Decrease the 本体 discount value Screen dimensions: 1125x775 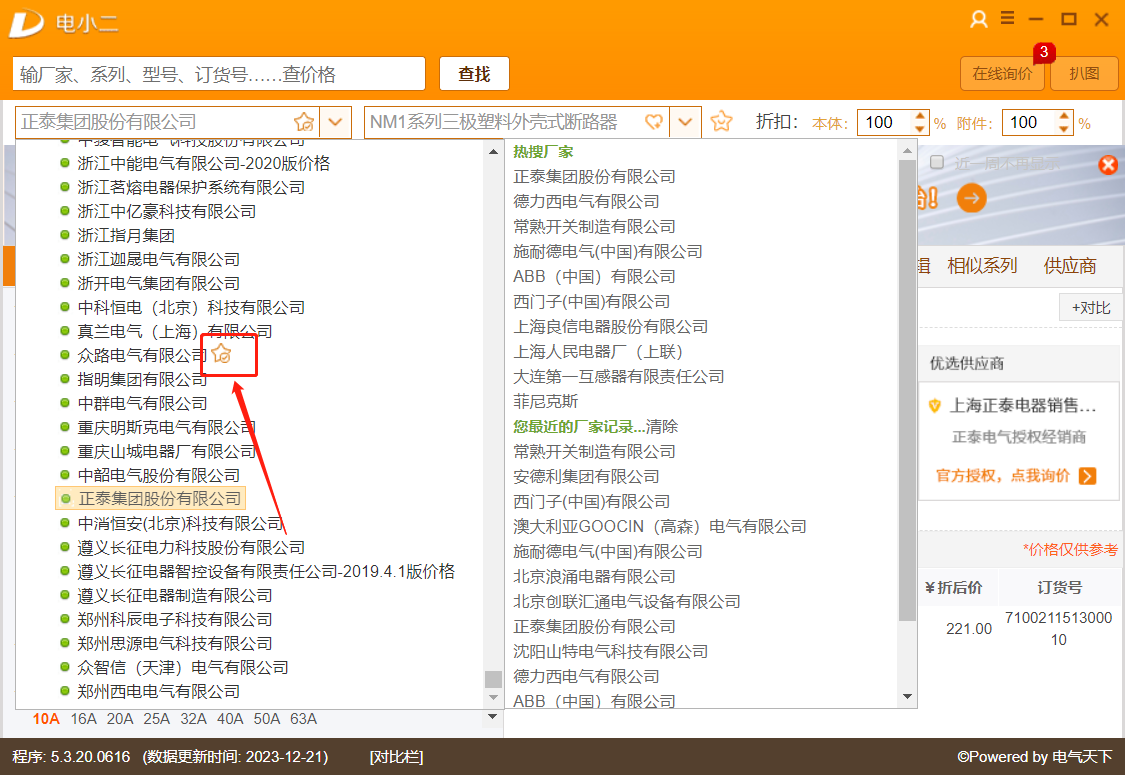point(920,128)
